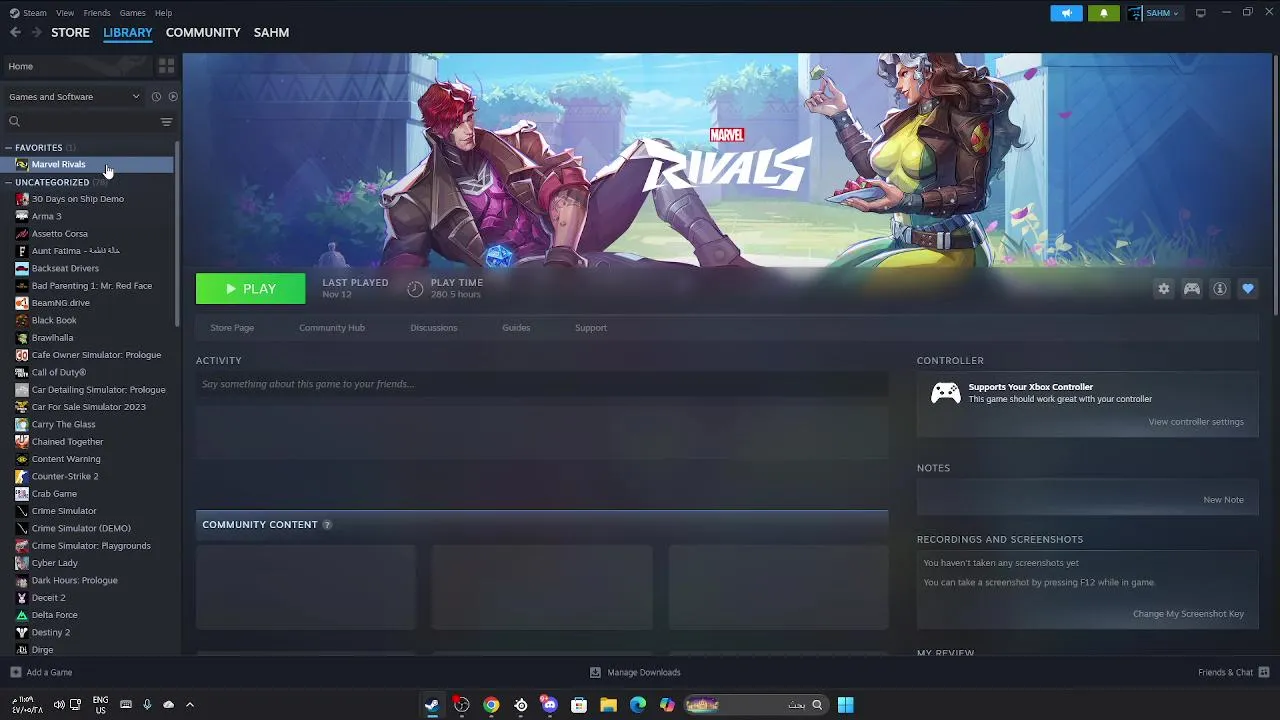Open Community Content help question mark

[x=326, y=525]
